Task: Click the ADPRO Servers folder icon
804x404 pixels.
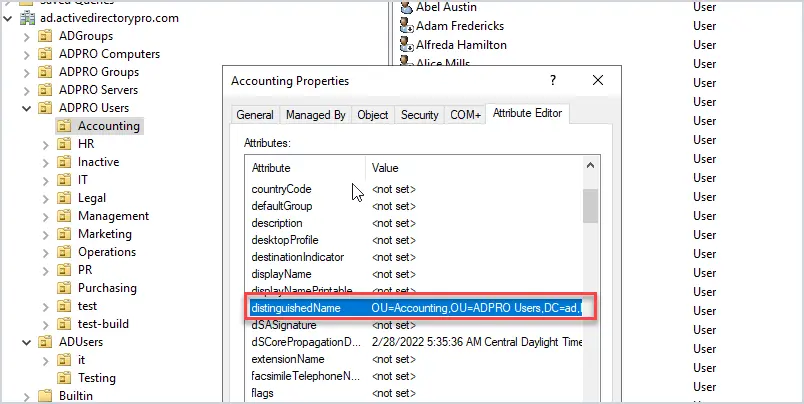Action: pyautogui.click(x=45, y=90)
